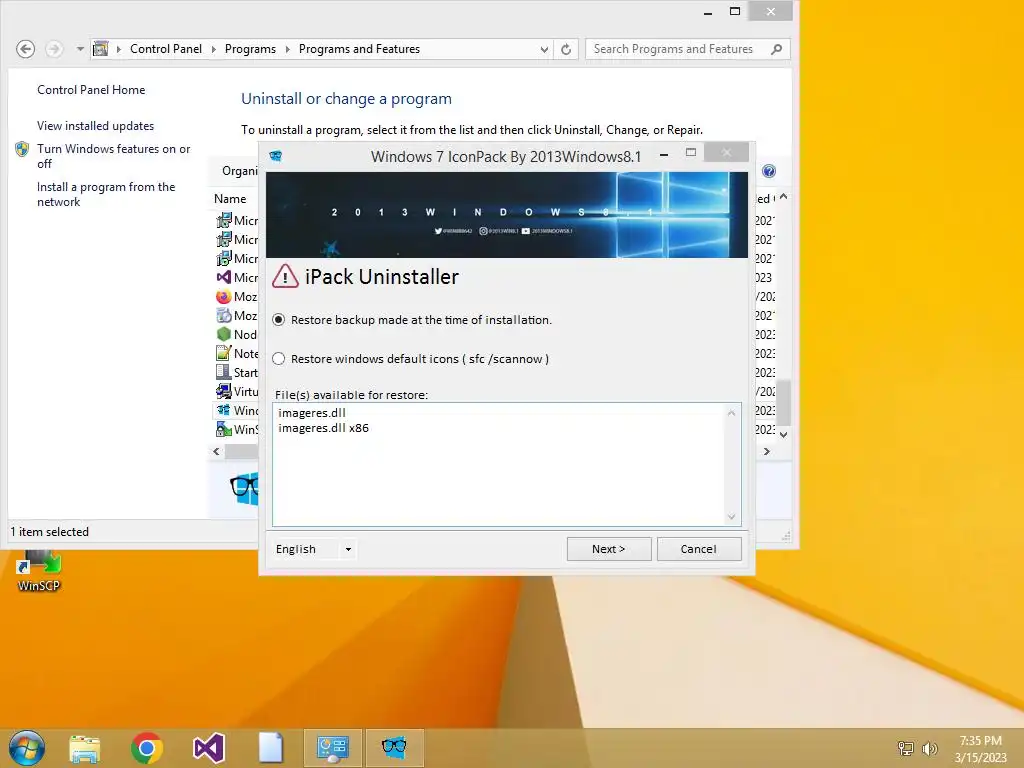
Task: Open volume control in system tray
Action: pyautogui.click(x=929, y=748)
